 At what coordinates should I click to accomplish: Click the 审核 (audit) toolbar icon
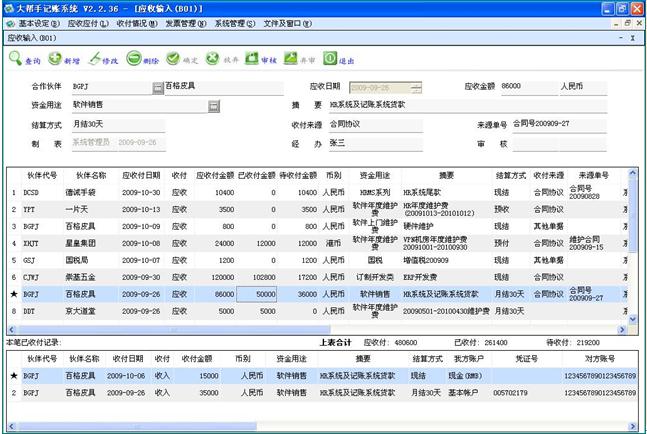pos(251,58)
